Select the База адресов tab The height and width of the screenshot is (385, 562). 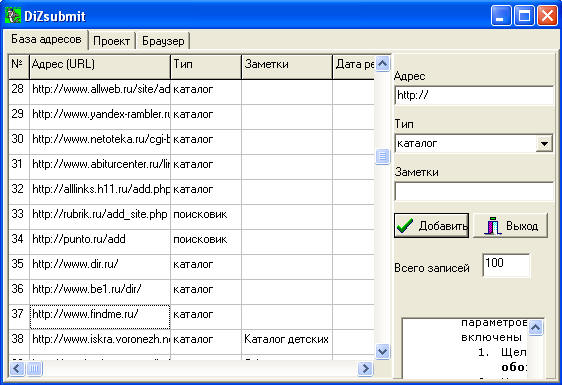point(46,39)
